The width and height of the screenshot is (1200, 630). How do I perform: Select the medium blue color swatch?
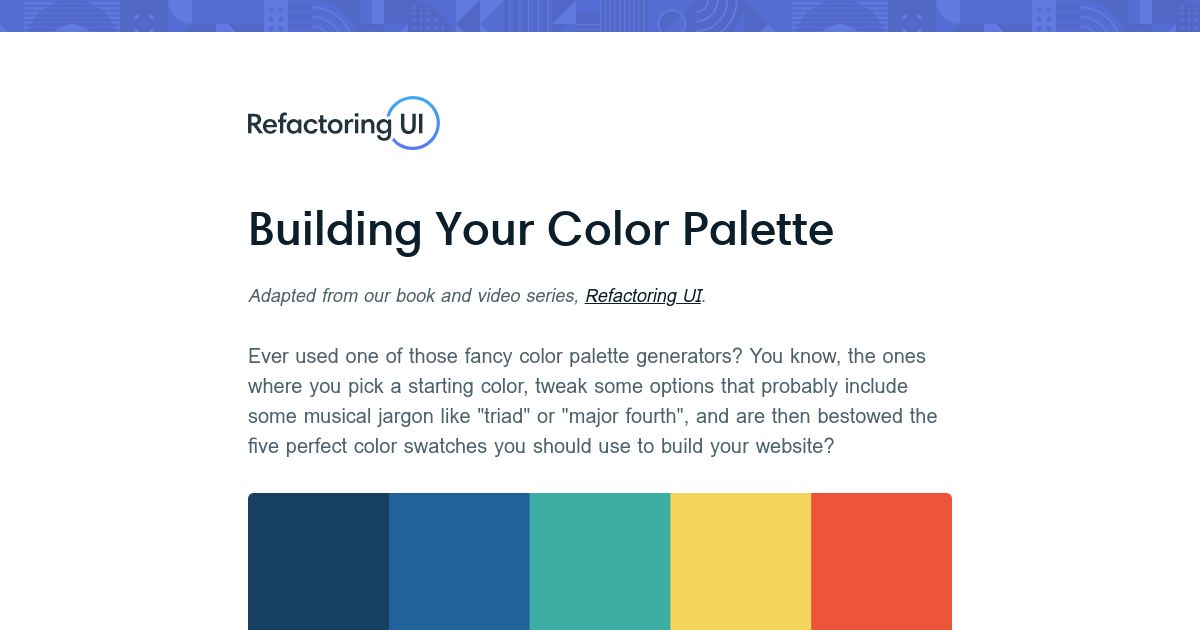coord(459,561)
